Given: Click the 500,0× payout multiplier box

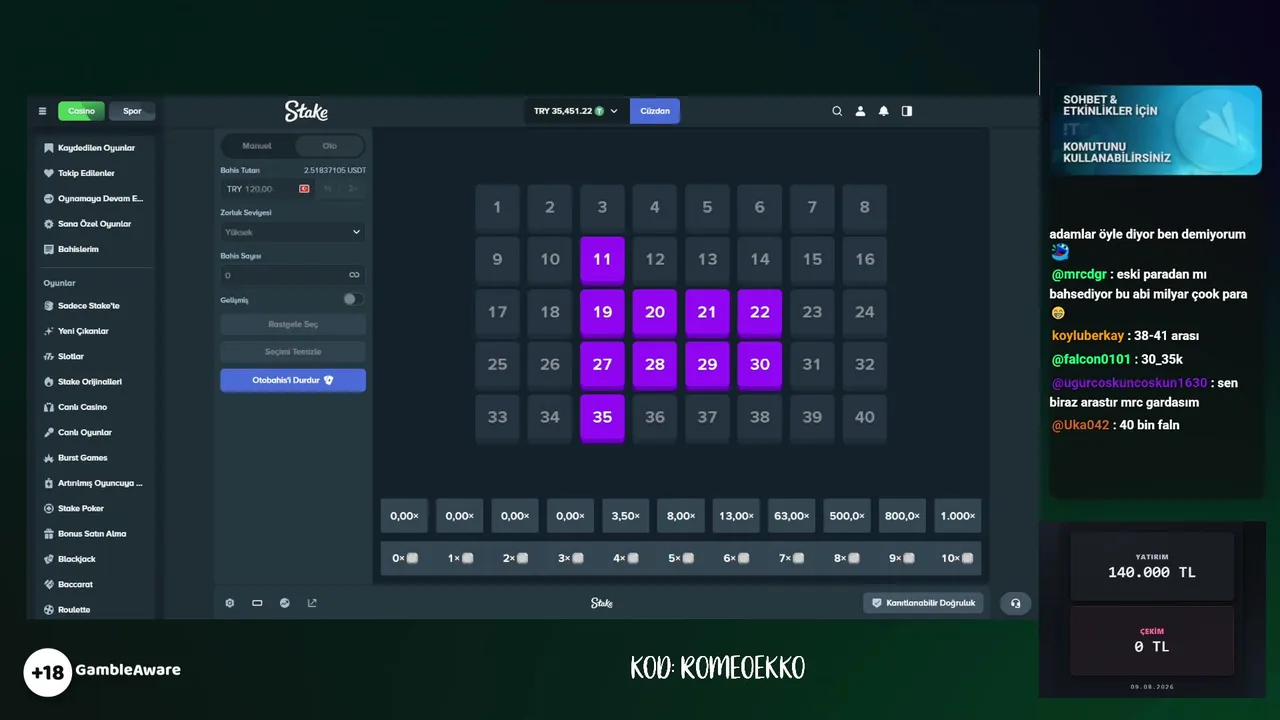Looking at the screenshot, I should [x=847, y=516].
